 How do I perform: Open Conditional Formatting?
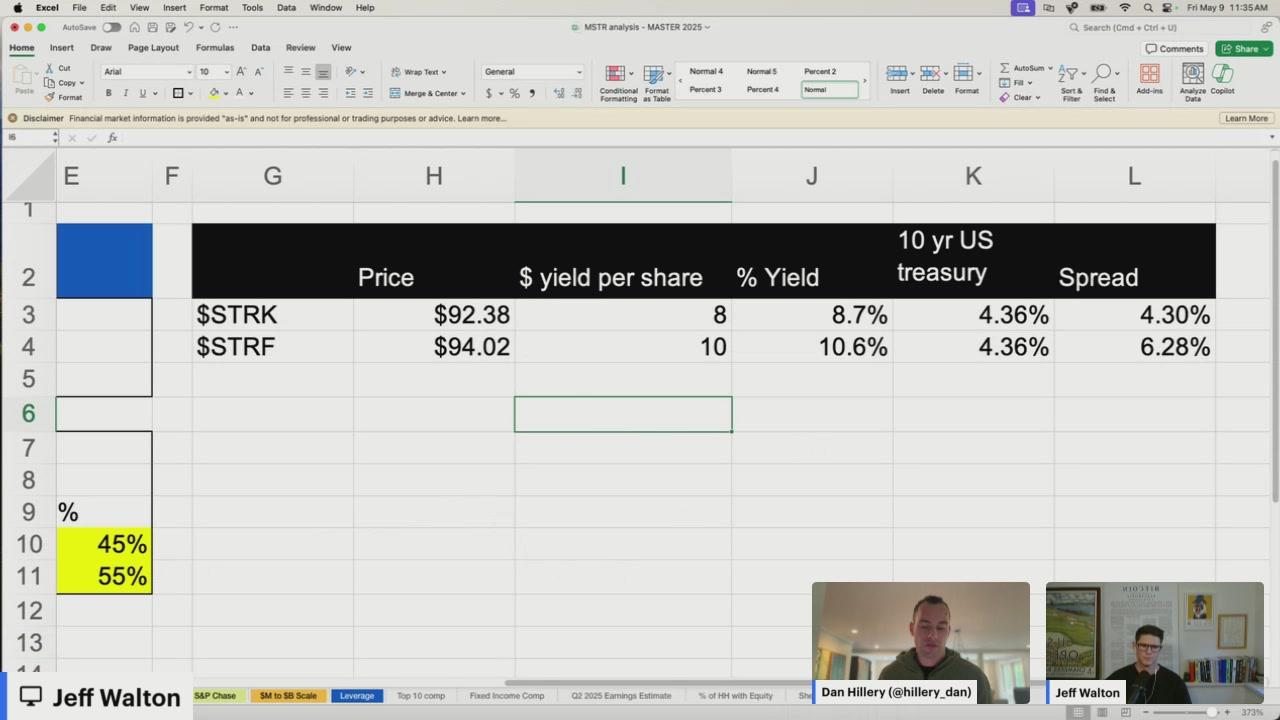coord(618,83)
